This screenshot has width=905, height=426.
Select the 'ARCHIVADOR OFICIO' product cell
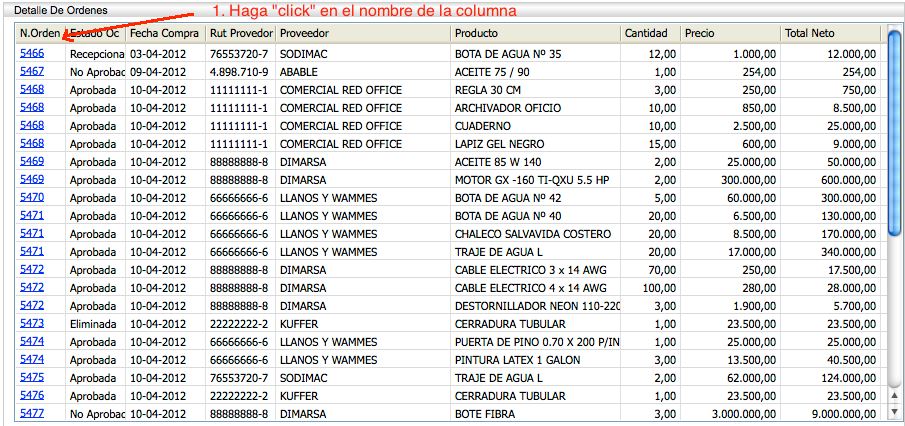point(536,108)
